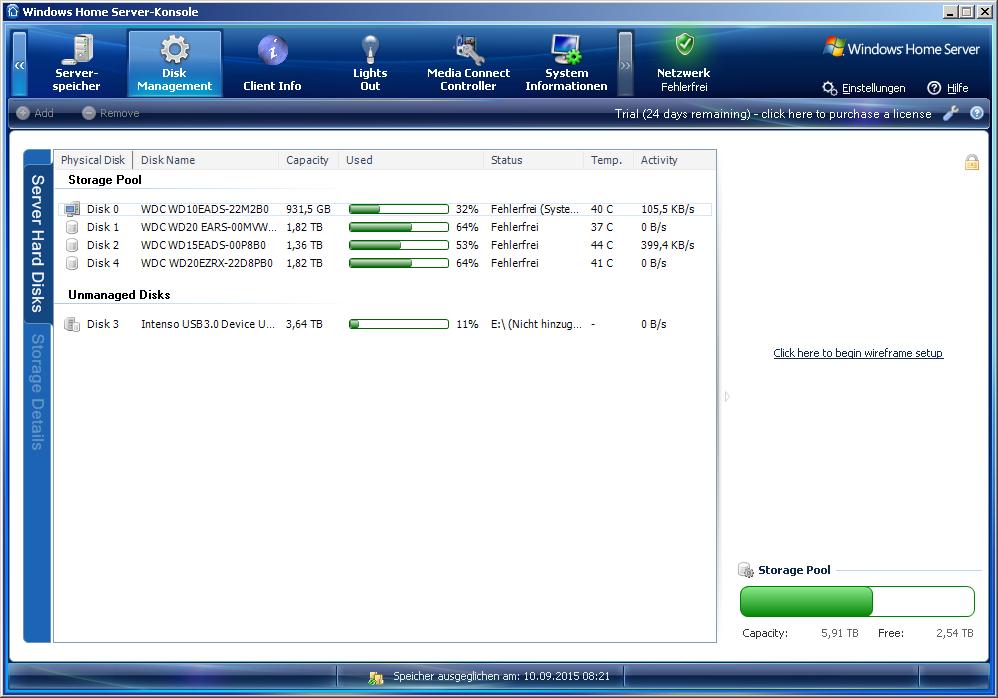Click the Storage Pool group header

tap(105, 180)
